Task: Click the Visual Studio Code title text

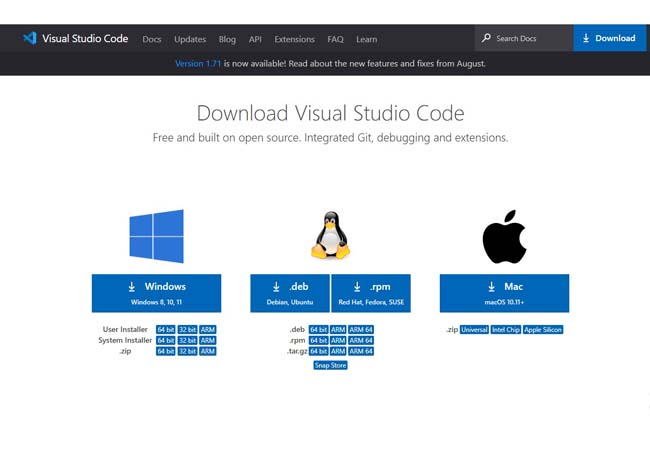Action: (x=85, y=39)
